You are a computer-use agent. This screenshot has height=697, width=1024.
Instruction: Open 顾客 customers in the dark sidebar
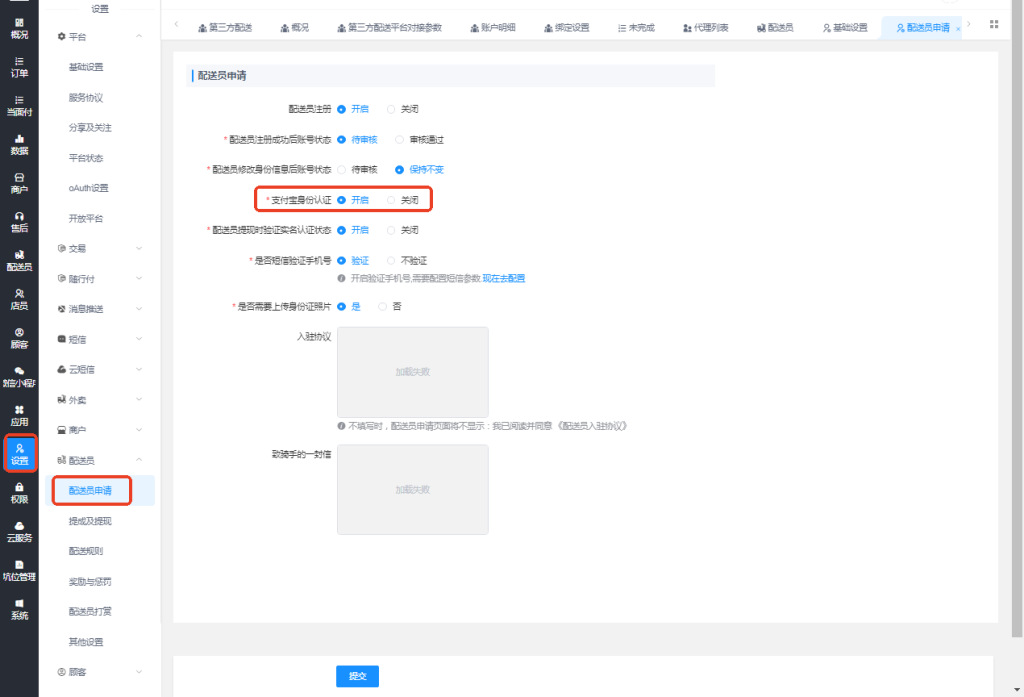pos(19,338)
